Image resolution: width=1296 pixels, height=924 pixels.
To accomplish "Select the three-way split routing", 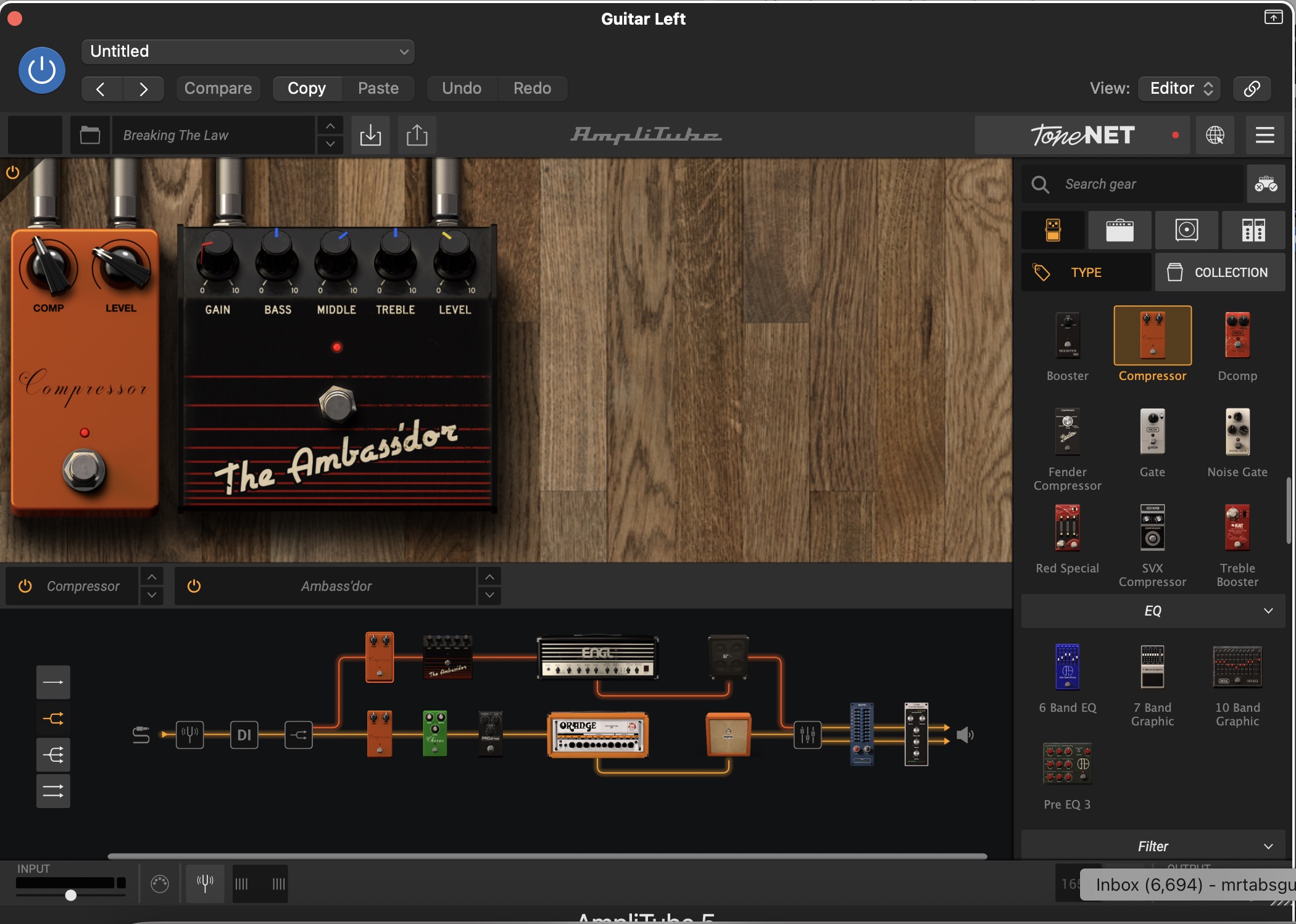I will (x=53, y=755).
